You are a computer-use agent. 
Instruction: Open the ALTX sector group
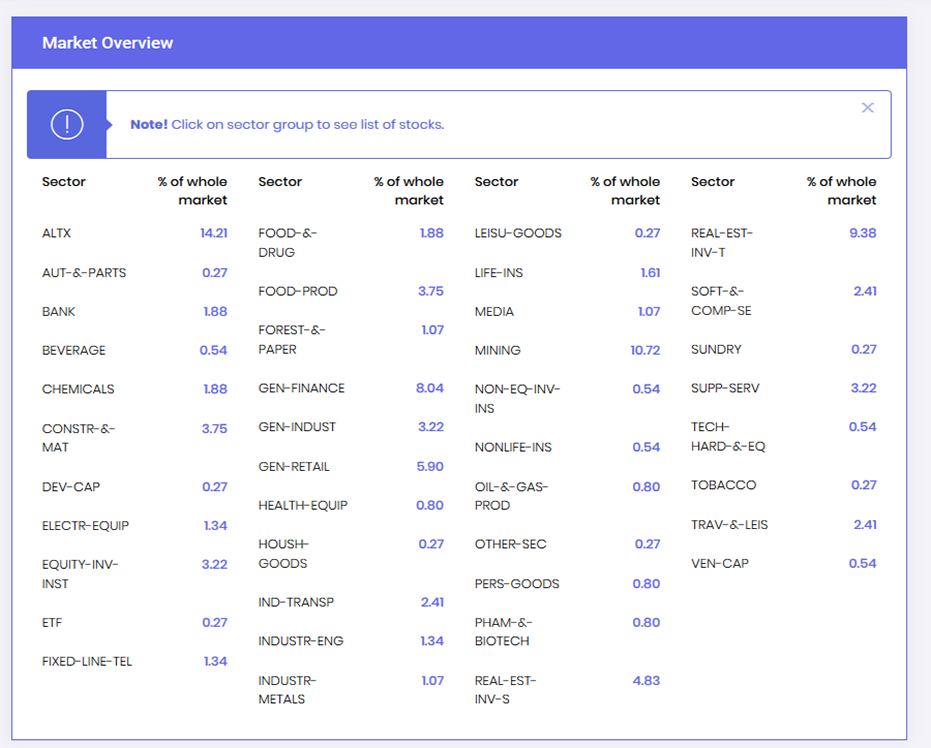point(57,233)
